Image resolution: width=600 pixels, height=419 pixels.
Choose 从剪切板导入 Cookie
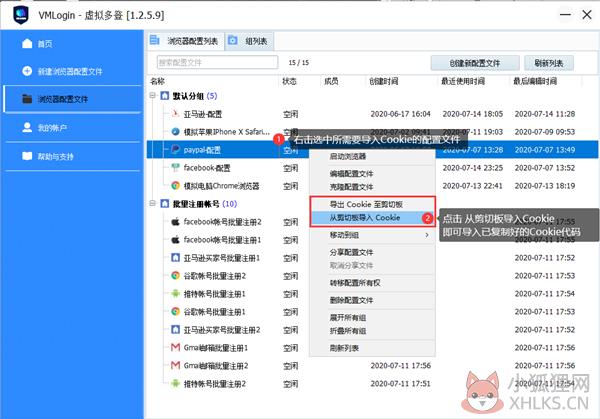pyautogui.click(x=372, y=218)
